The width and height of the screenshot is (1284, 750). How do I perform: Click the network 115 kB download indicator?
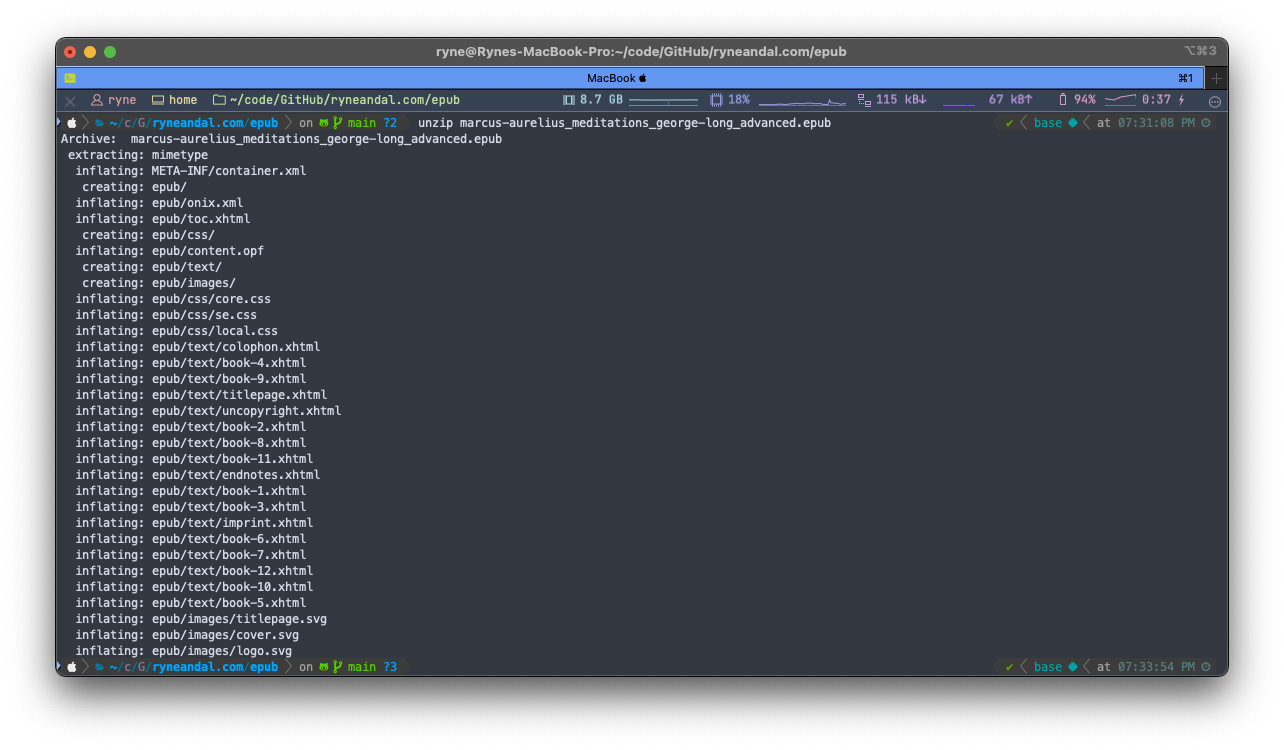tap(893, 100)
